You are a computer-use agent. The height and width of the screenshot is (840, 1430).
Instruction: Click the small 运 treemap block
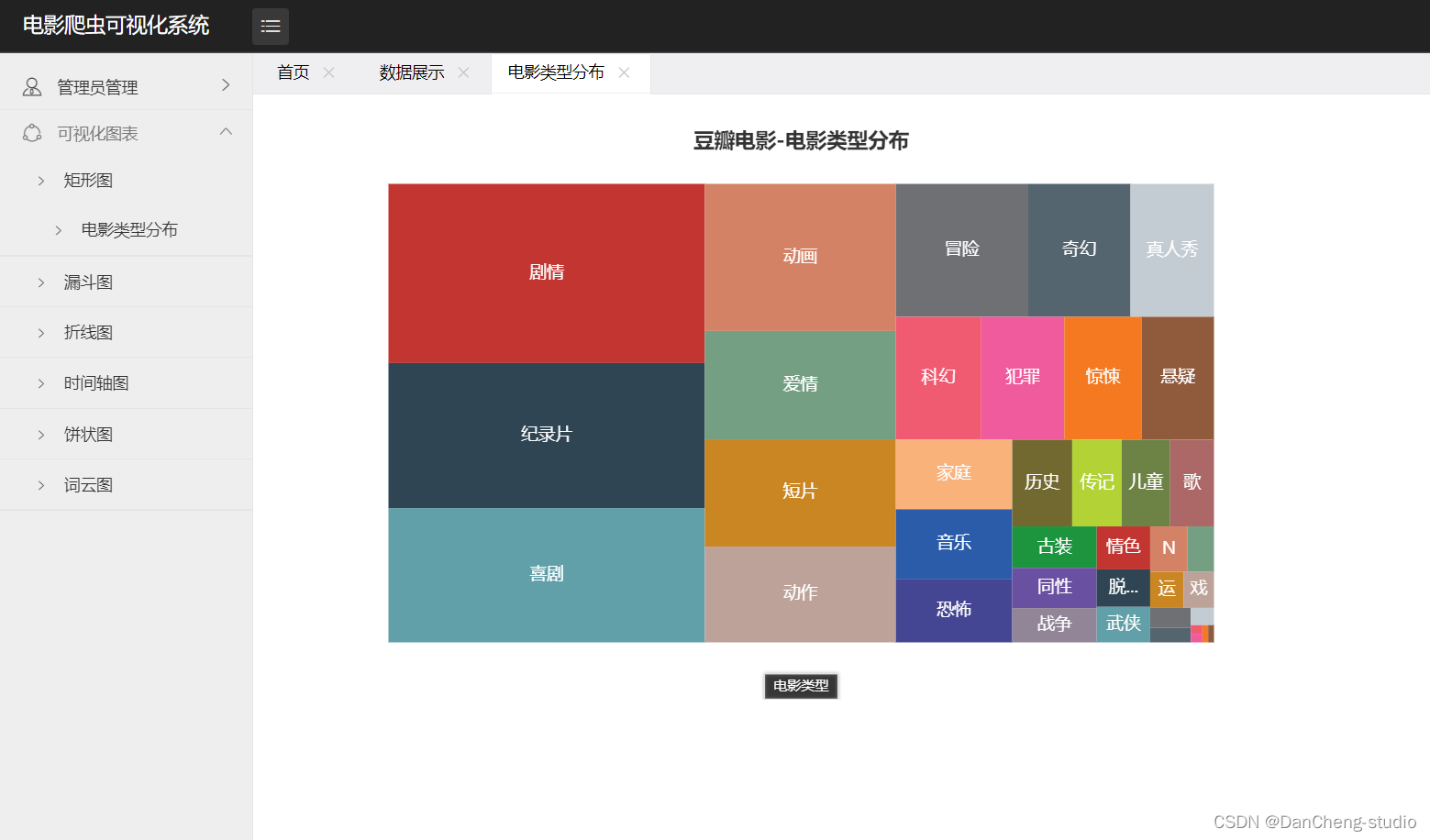coord(1167,590)
